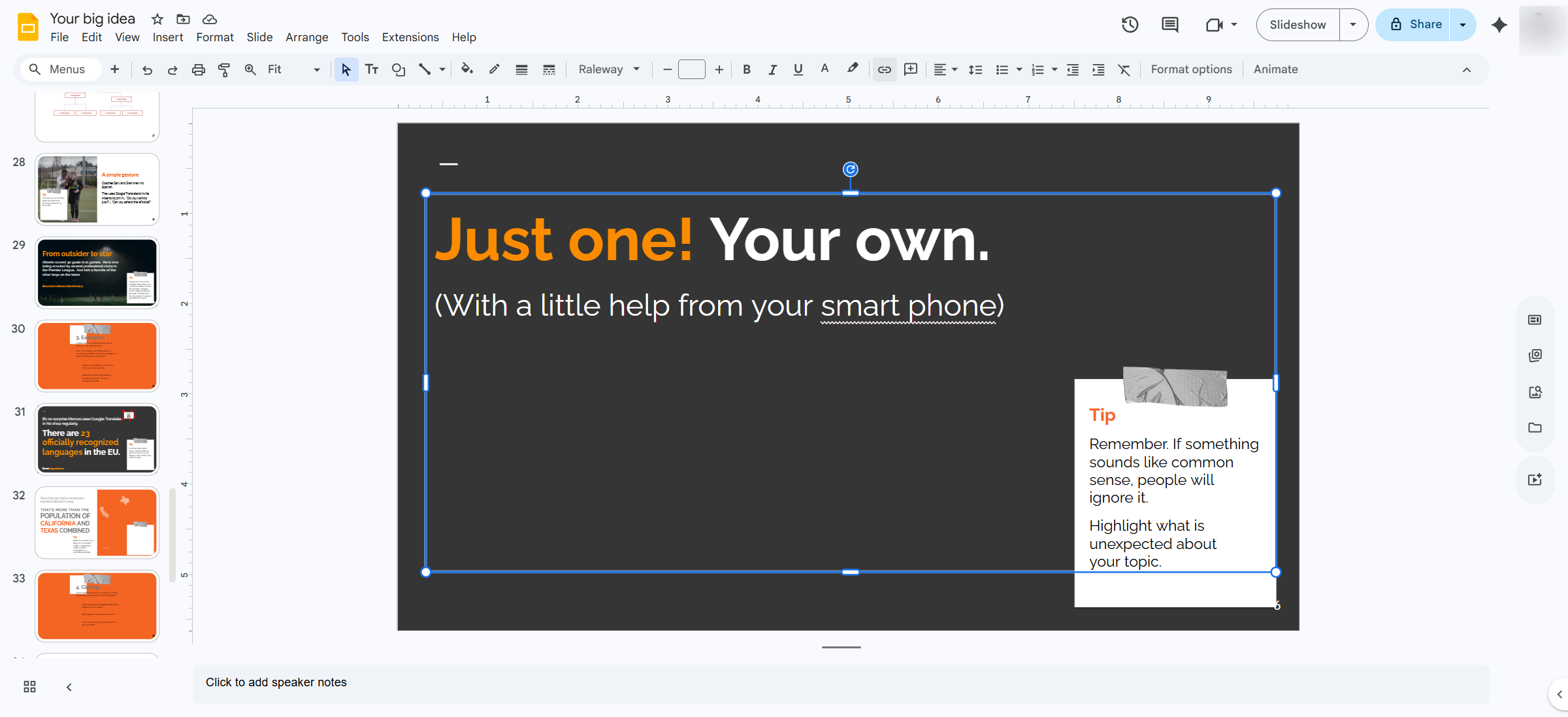The height and width of the screenshot is (717, 1568).
Task: Click the paint format roller icon
Action: click(224, 69)
